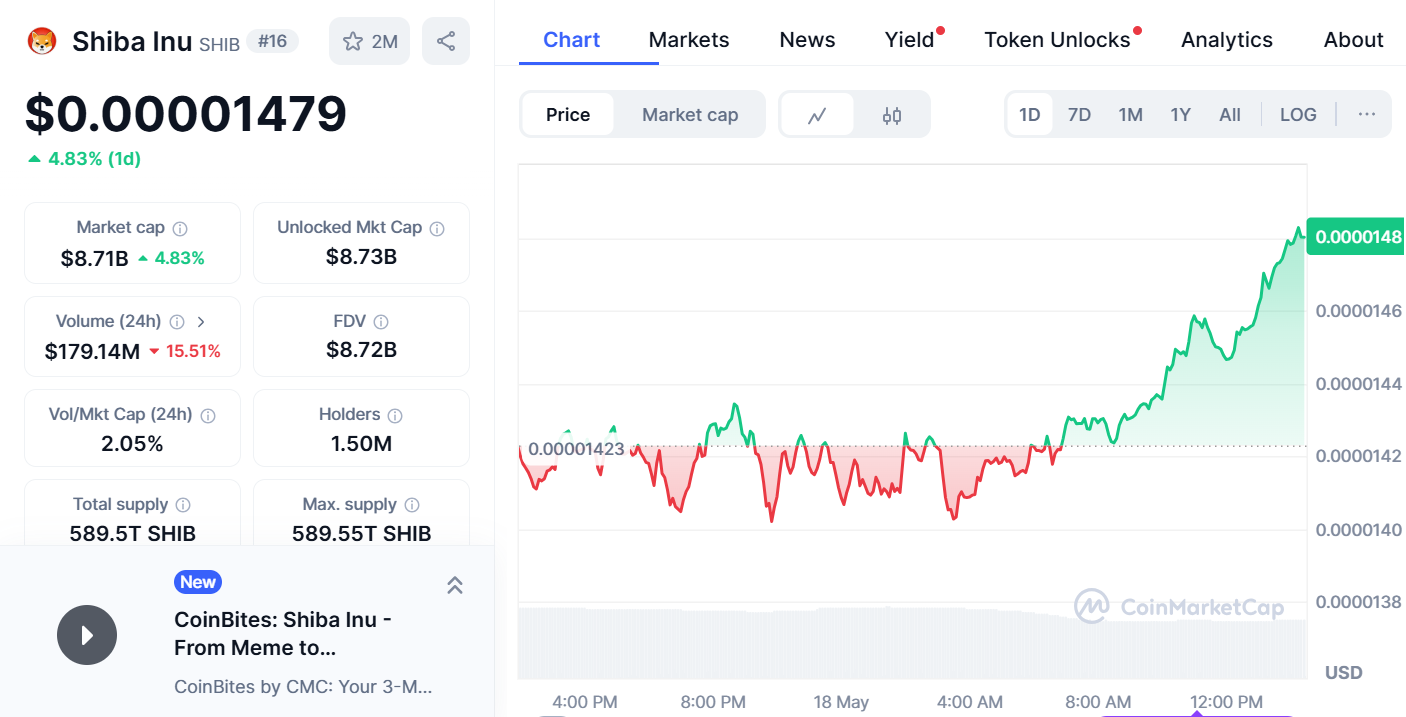This screenshot has width=1406, height=717.
Task: Click the current price 0.0000148 label
Action: pos(1356,237)
